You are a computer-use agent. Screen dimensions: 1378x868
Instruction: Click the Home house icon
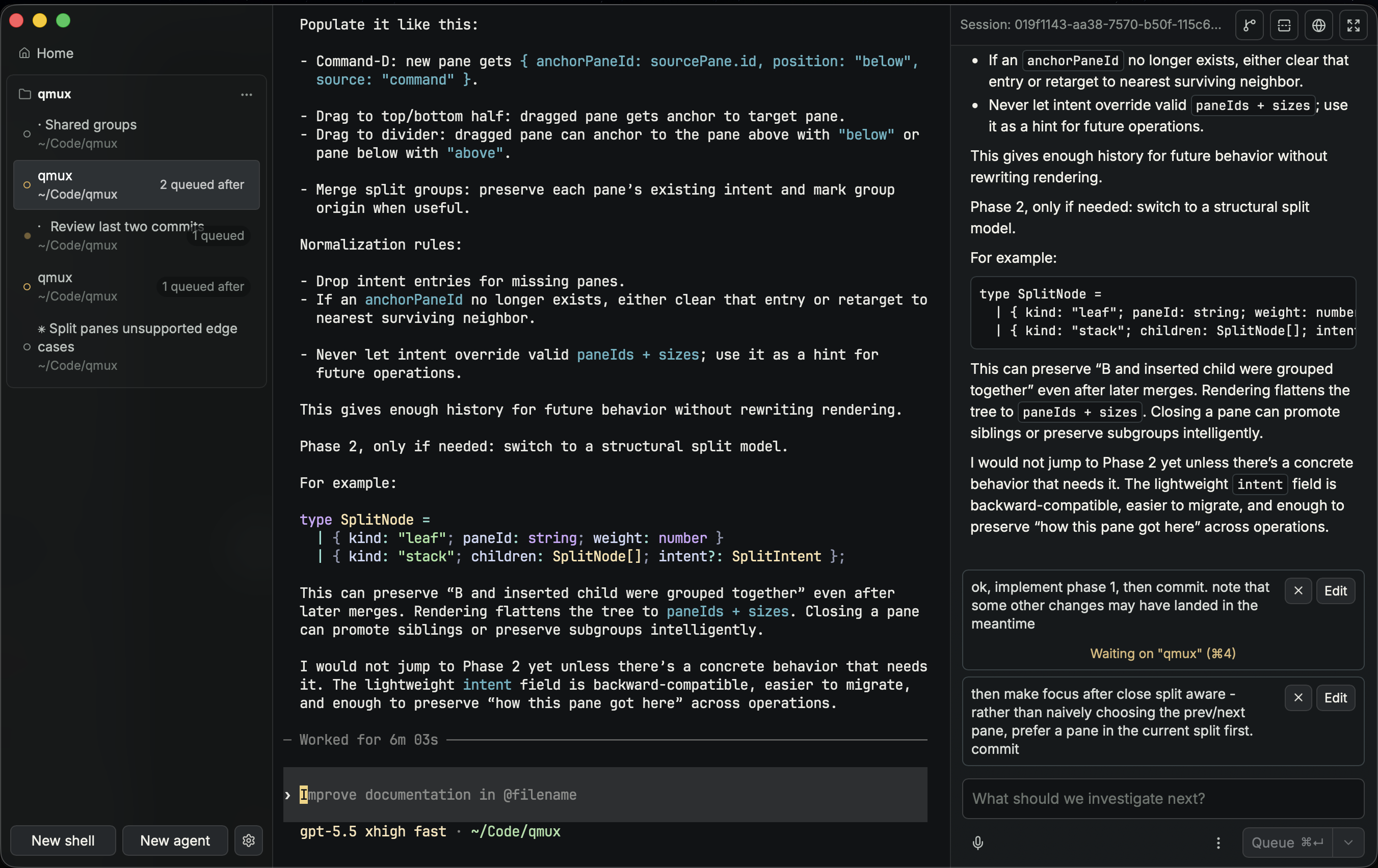point(24,53)
